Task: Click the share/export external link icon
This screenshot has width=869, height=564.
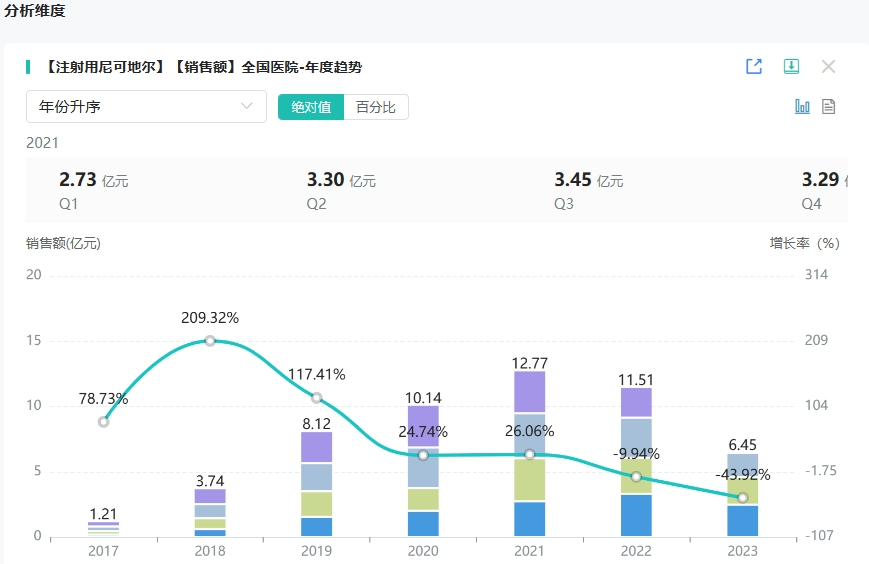Action: coord(754,67)
